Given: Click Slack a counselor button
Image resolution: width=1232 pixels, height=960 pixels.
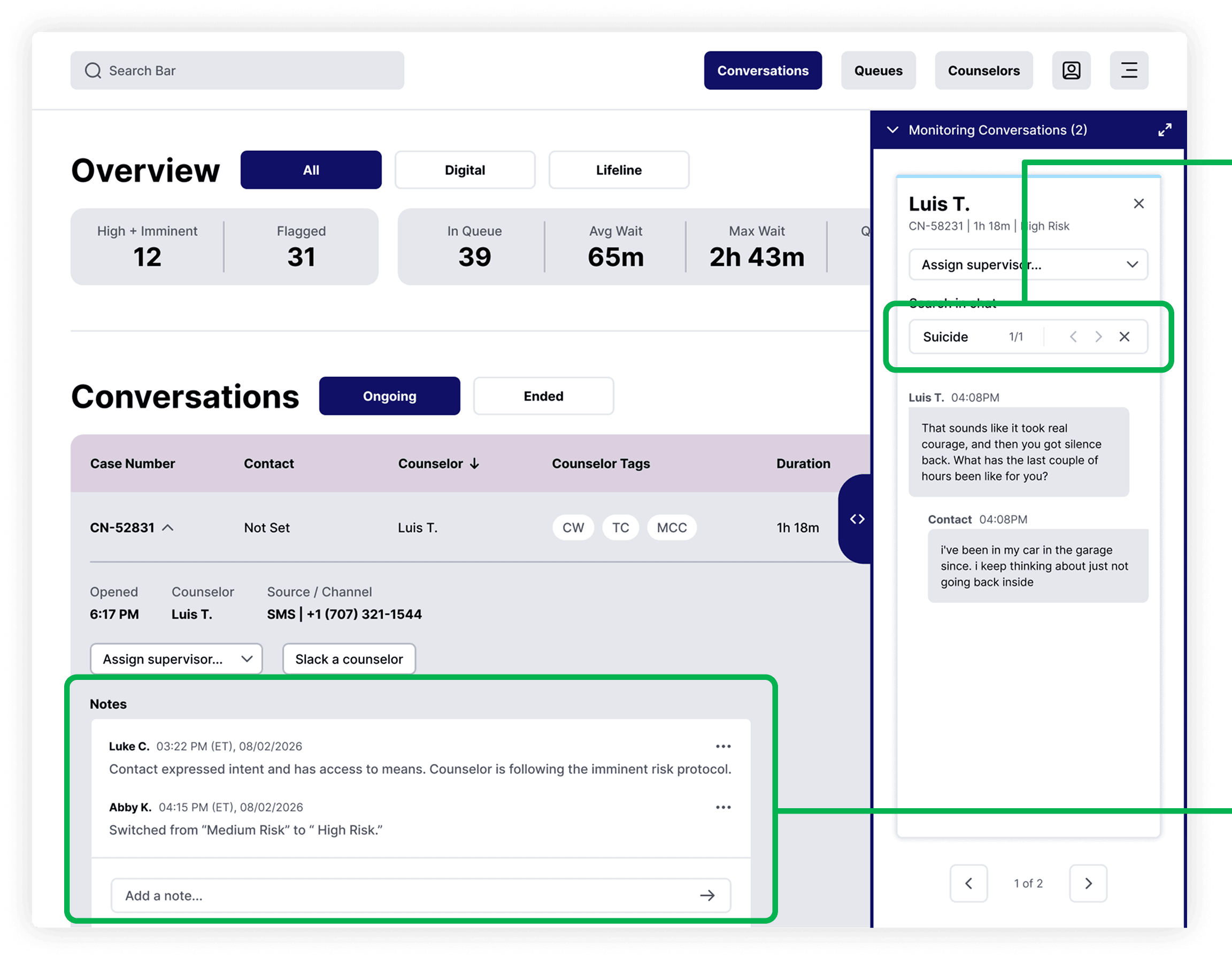Looking at the screenshot, I should [349, 659].
